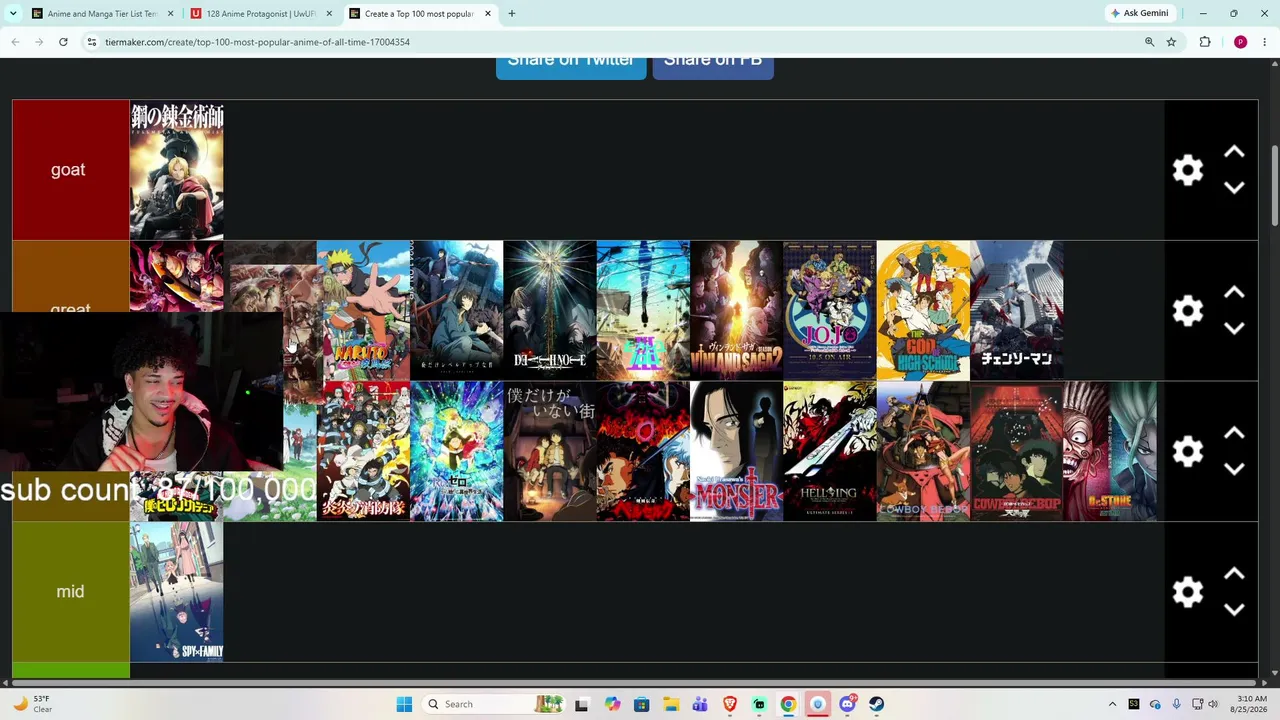Screen dimensions: 1280x720
Task: Click the Ask Gemini button
Action: pyautogui.click(x=1139, y=14)
